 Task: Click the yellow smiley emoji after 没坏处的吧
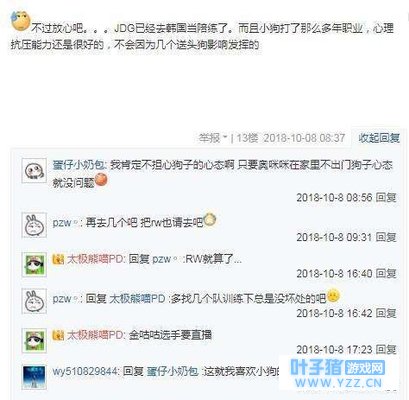tap(333, 296)
